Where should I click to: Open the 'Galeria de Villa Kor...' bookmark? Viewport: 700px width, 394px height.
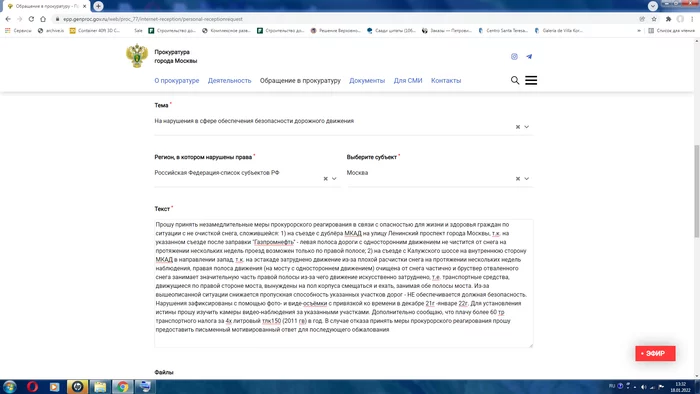558,31
